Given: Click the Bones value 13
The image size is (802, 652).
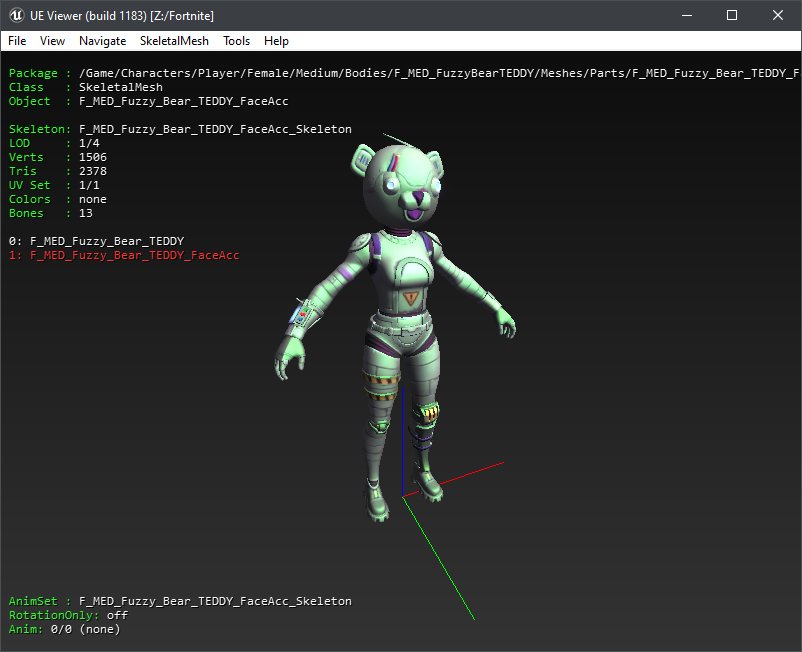Looking at the screenshot, I should 85,213.
